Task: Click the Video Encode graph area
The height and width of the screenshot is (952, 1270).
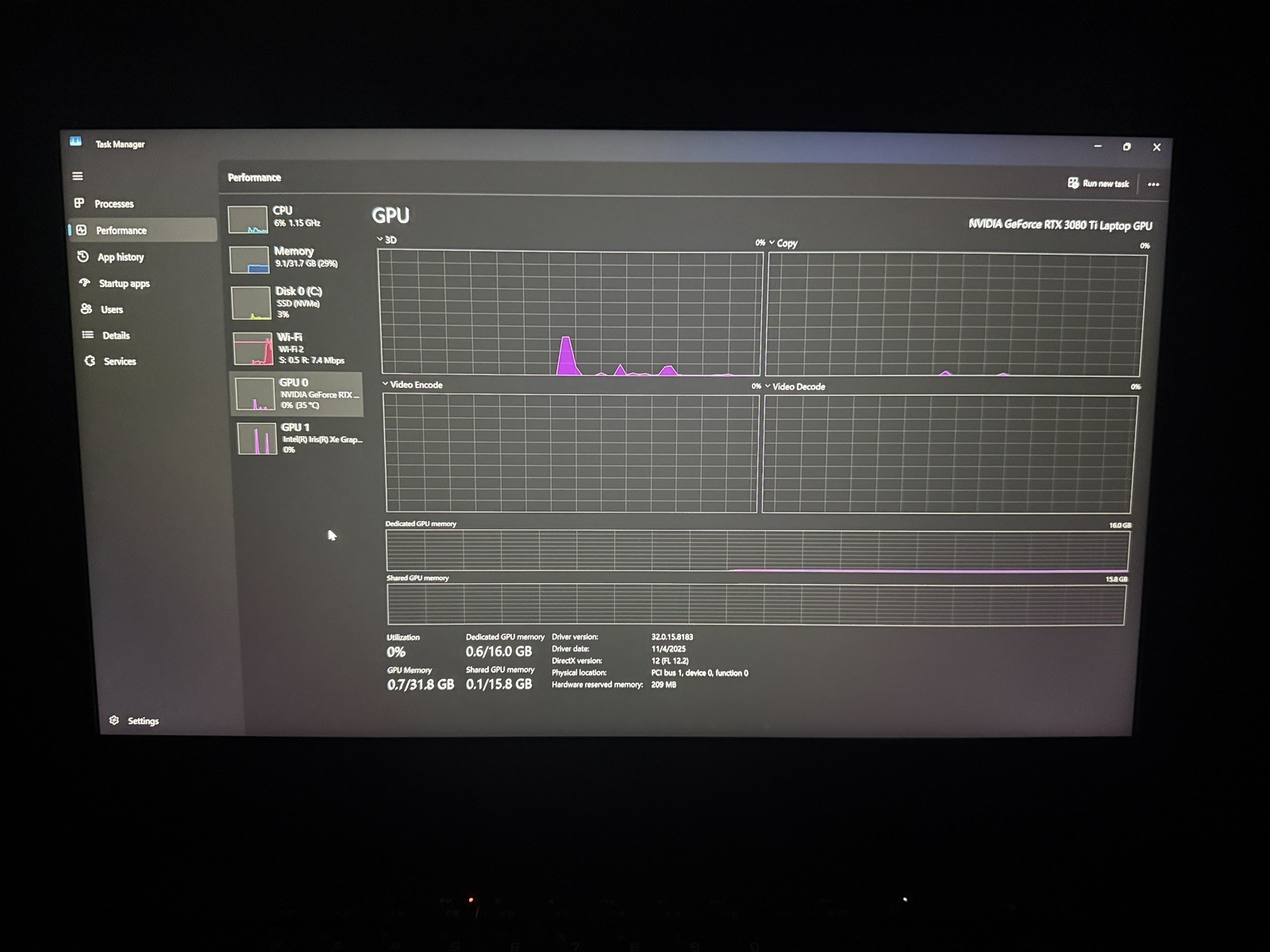Action: click(x=571, y=452)
